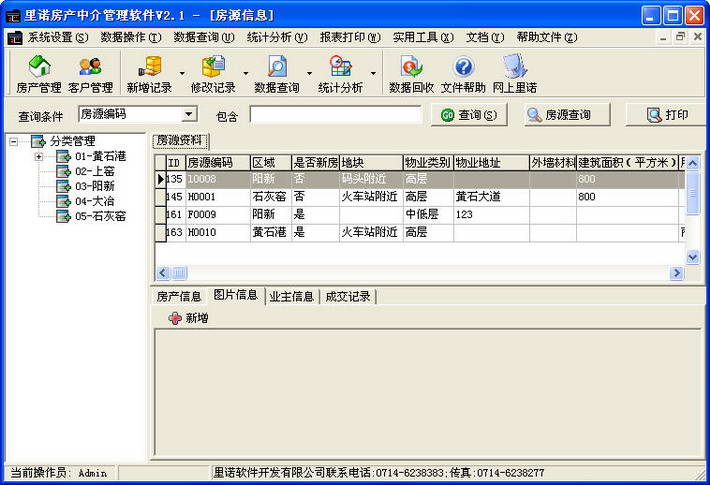The height and width of the screenshot is (485, 710).
Task: Click the table's vertical scrollbar down arrow
Action: pos(693,257)
